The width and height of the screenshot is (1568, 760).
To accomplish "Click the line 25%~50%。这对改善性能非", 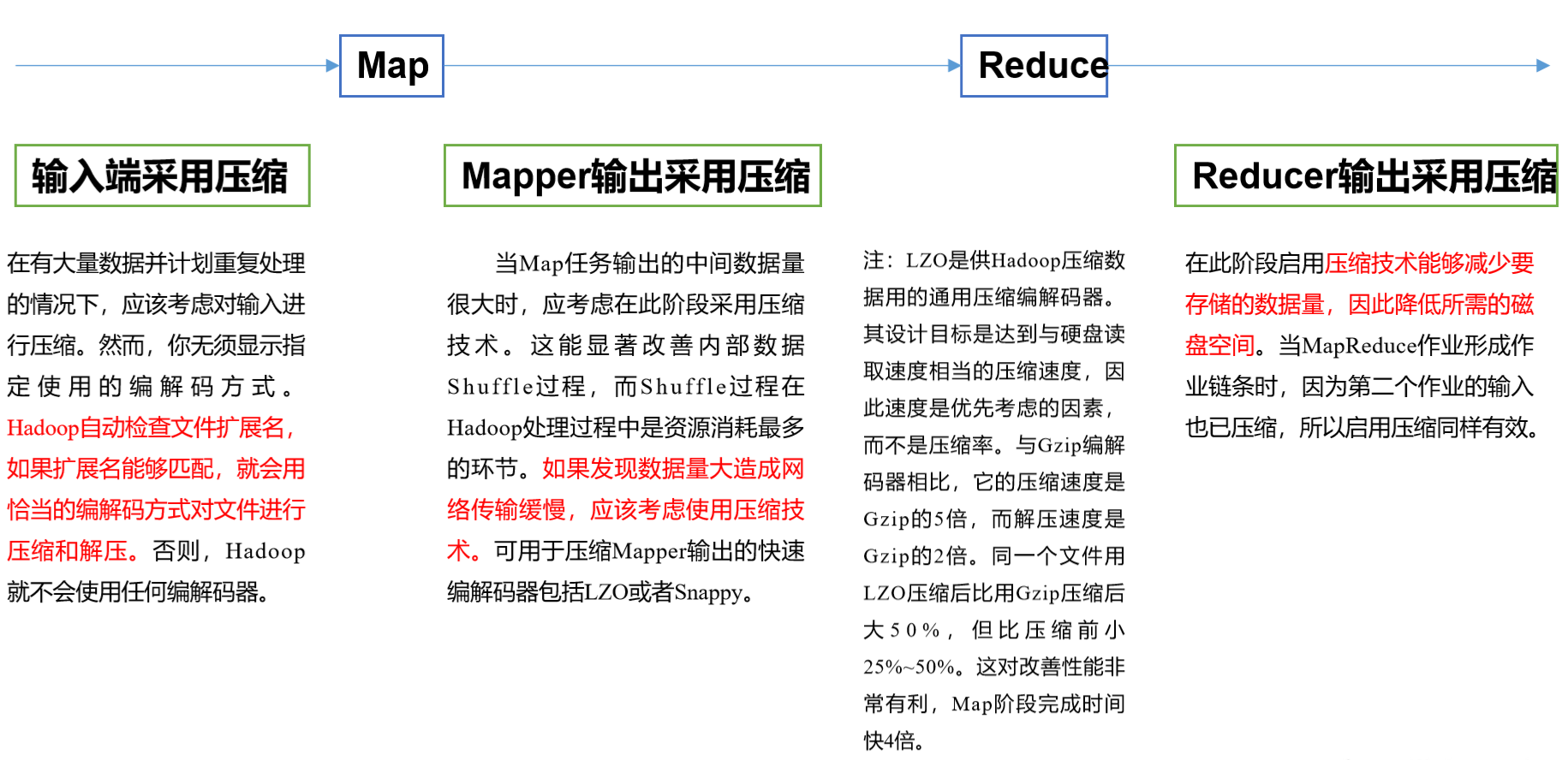I will [994, 666].
